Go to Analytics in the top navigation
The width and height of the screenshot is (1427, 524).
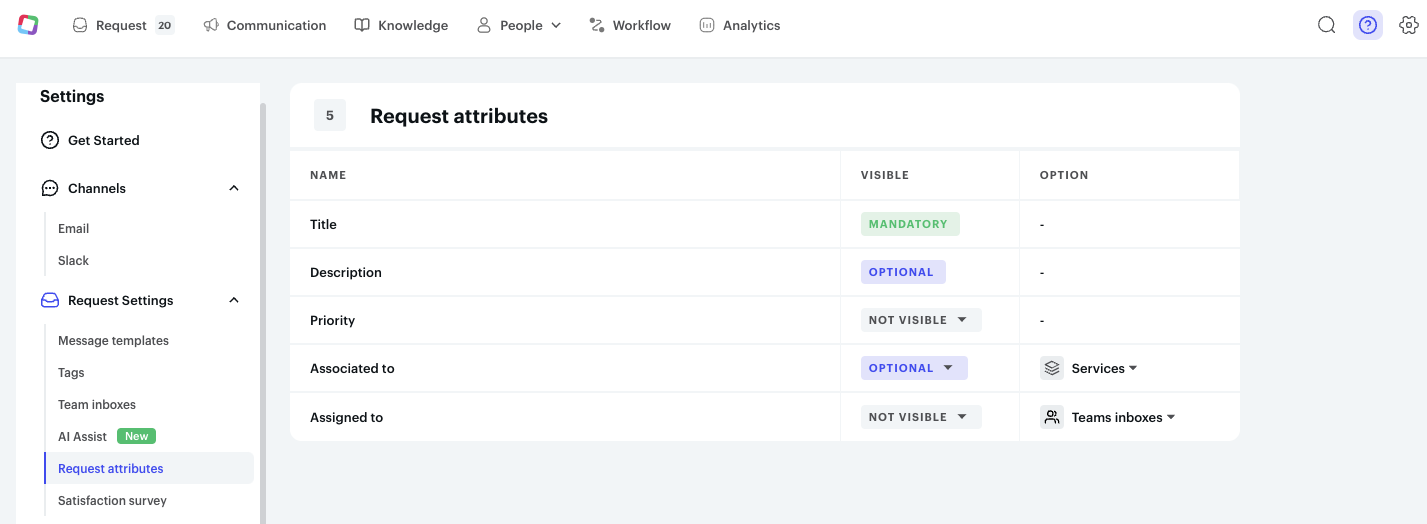click(x=740, y=25)
